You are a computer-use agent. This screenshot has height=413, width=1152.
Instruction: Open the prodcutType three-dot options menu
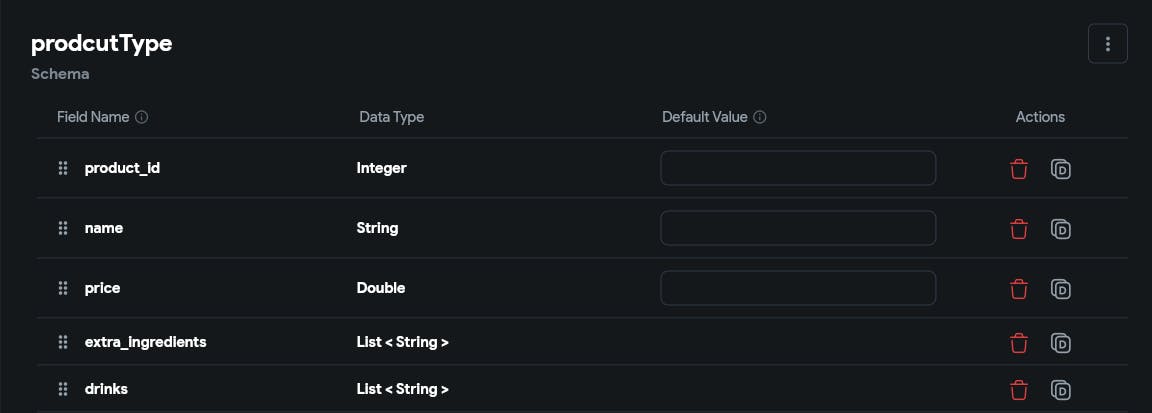tap(1107, 44)
